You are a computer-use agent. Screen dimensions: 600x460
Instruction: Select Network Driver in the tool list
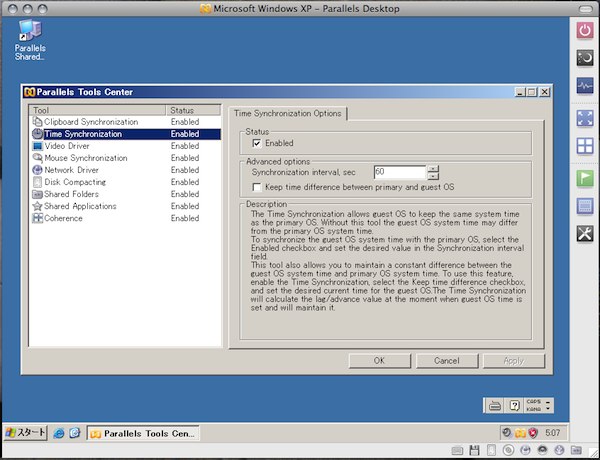click(x=126, y=170)
